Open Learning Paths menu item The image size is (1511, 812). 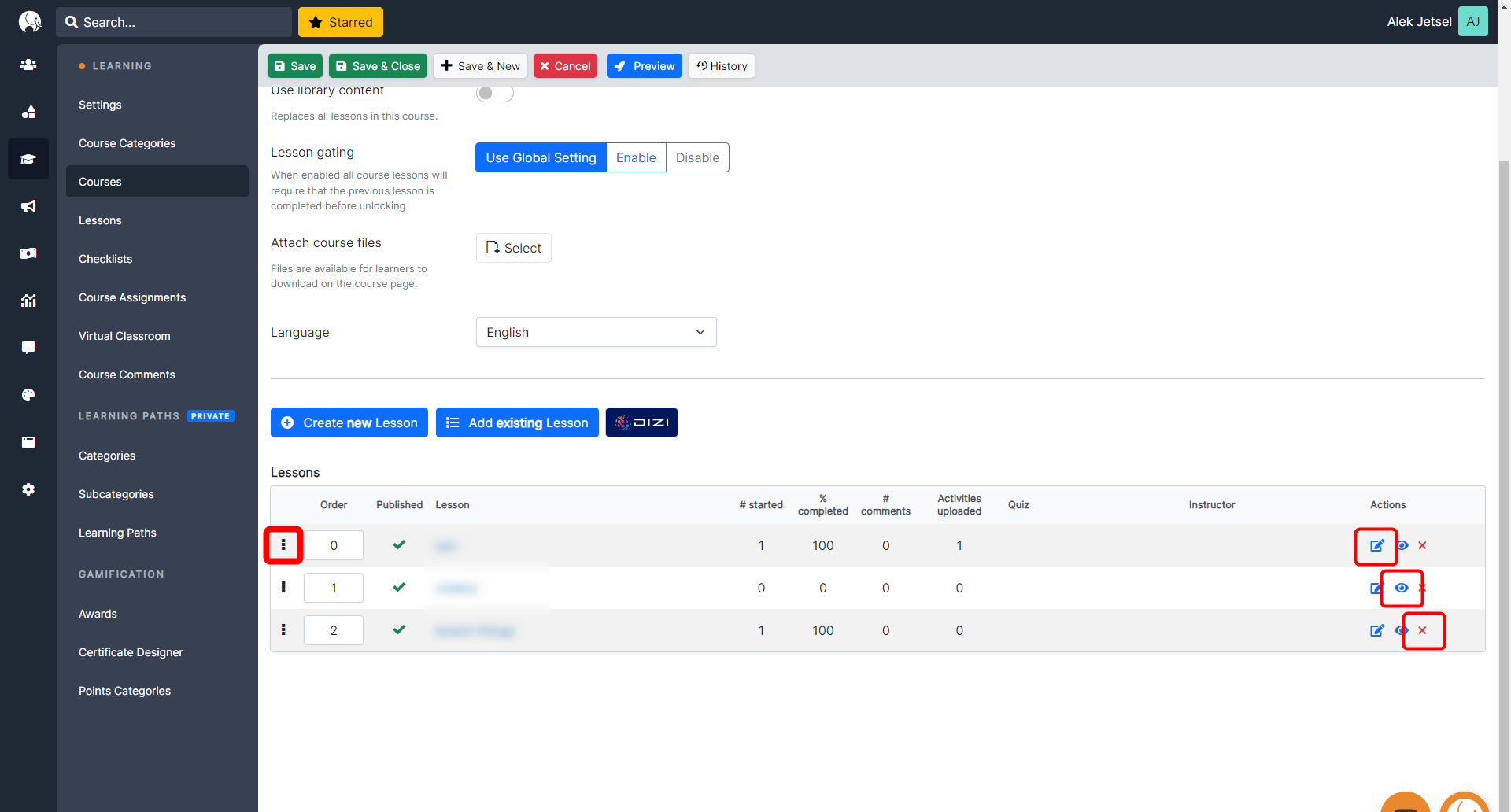coord(117,533)
